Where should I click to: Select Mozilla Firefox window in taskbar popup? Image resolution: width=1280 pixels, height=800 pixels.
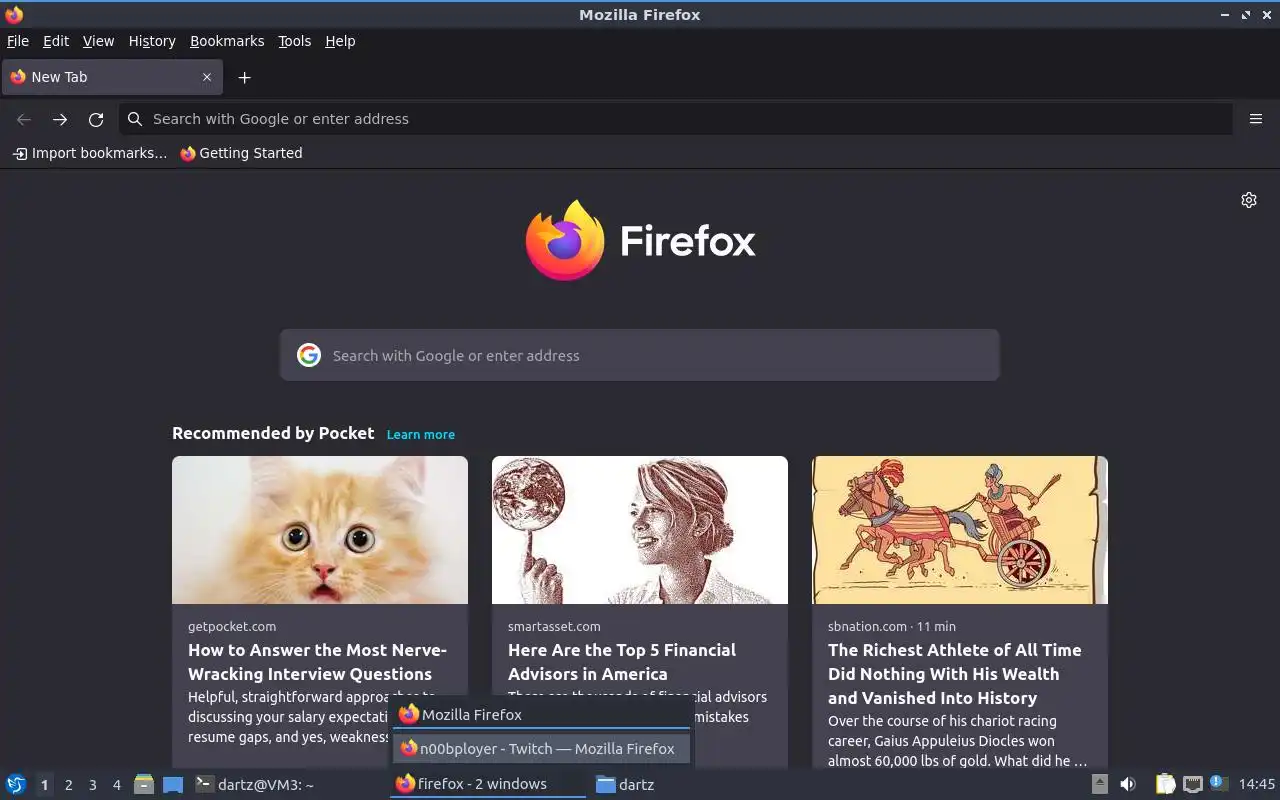point(541,714)
